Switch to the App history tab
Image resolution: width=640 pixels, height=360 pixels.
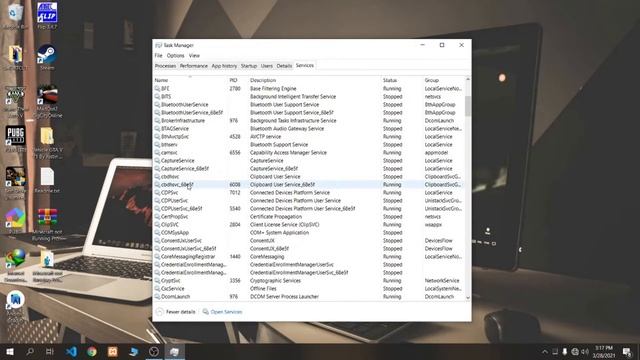[224, 66]
